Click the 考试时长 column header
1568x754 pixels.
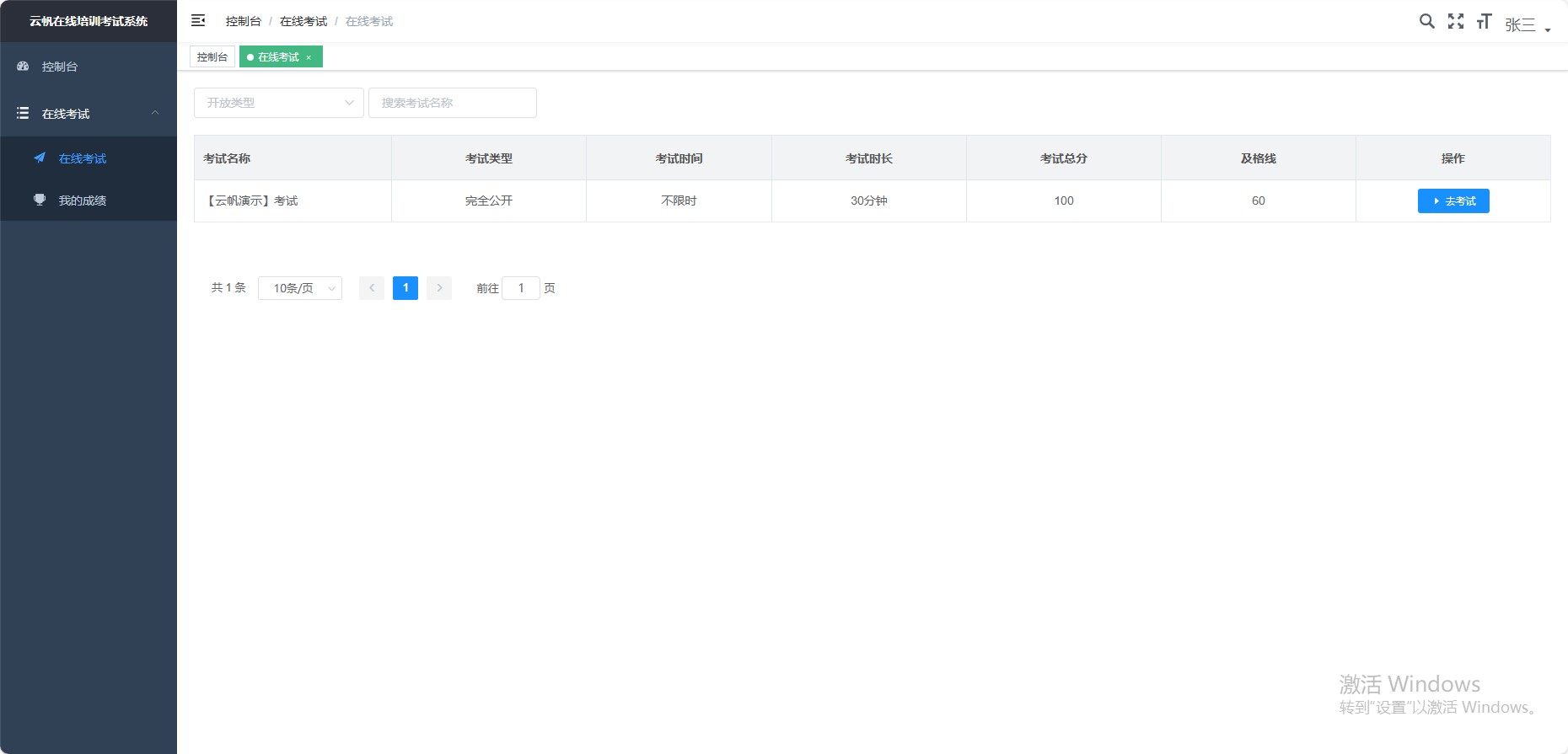pos(869,158)
